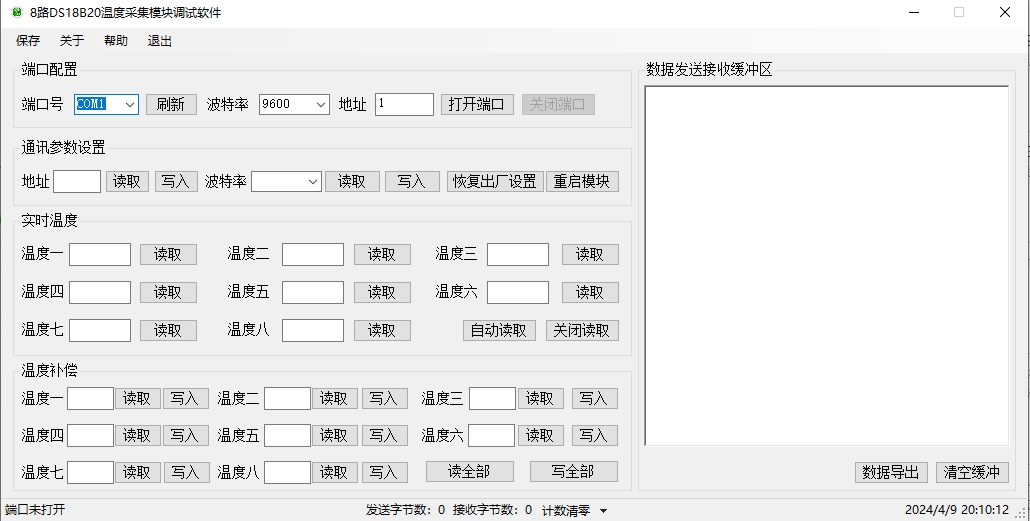This screenshot has width=1030, height=521.
Task: Click the 刷新 port button
Action: click(171, 104)
